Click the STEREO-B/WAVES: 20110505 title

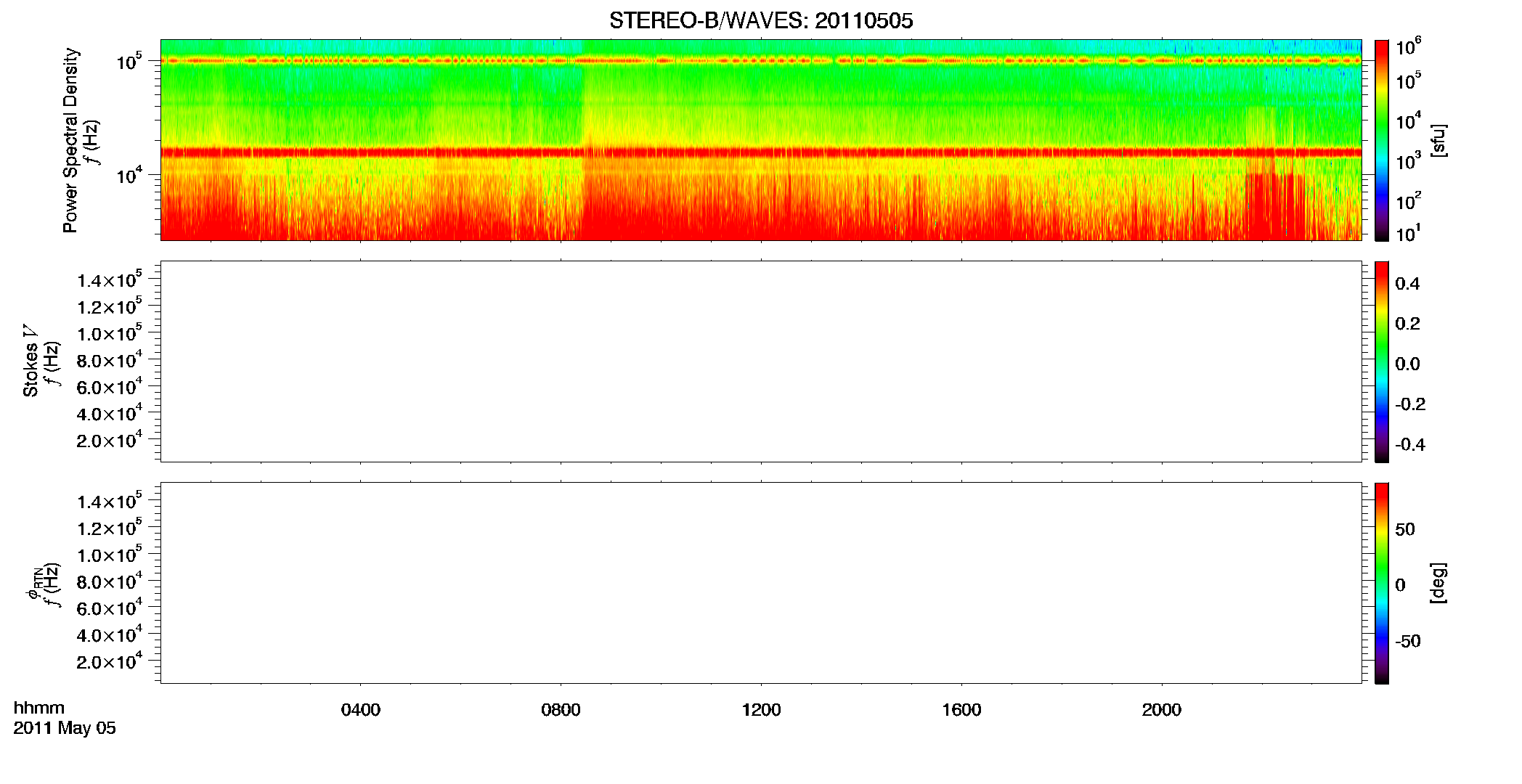(761, 21)
